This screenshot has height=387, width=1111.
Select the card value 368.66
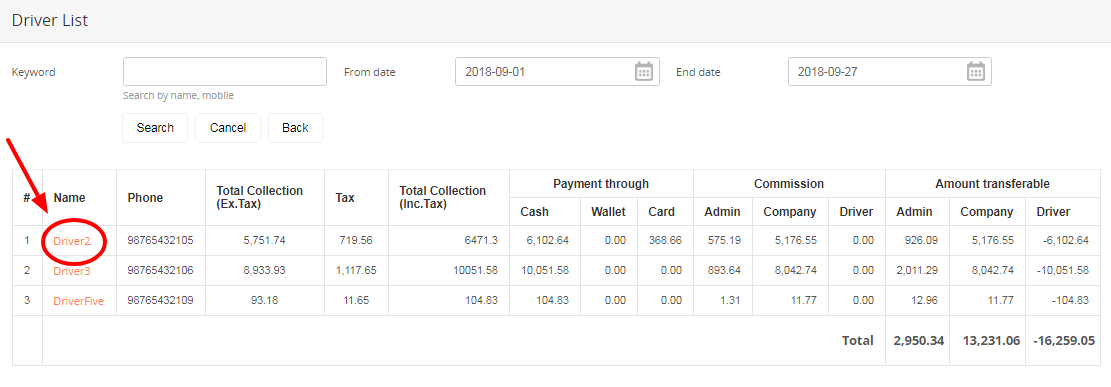pyautogui.click(x=665, y=241)
